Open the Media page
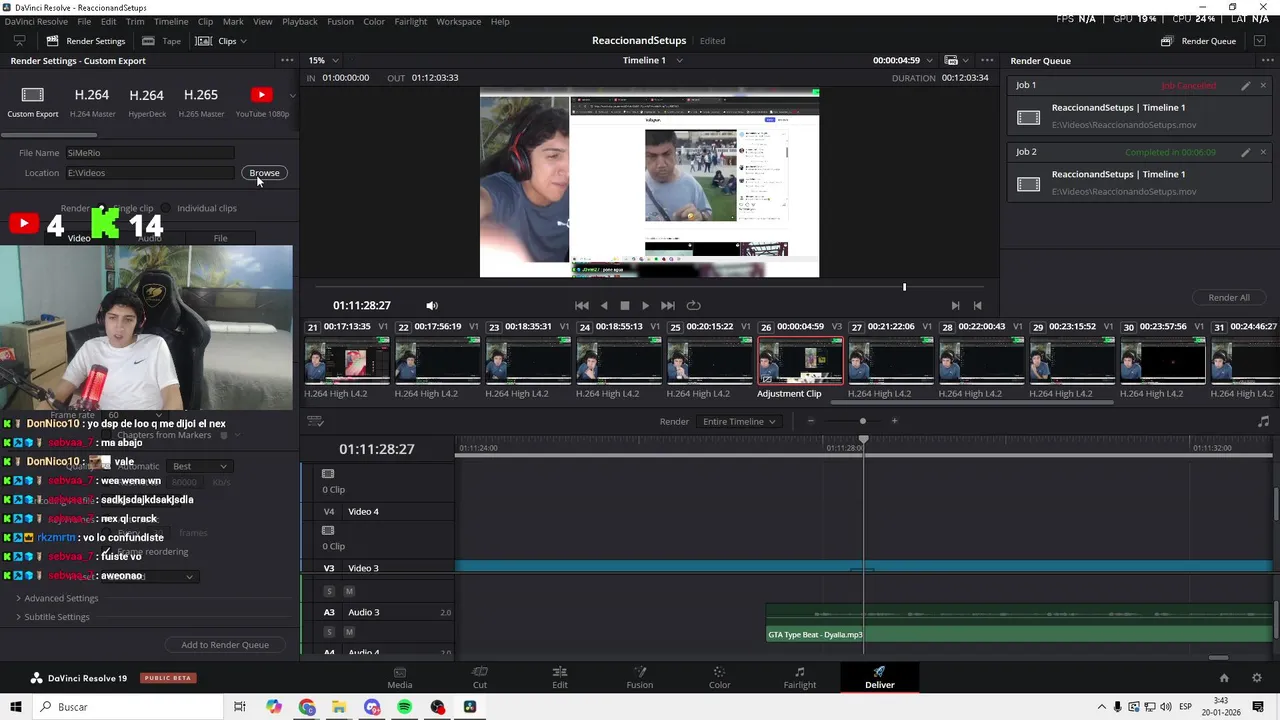1280x720 pixels. pyautogui.click(x=400, y=677)
